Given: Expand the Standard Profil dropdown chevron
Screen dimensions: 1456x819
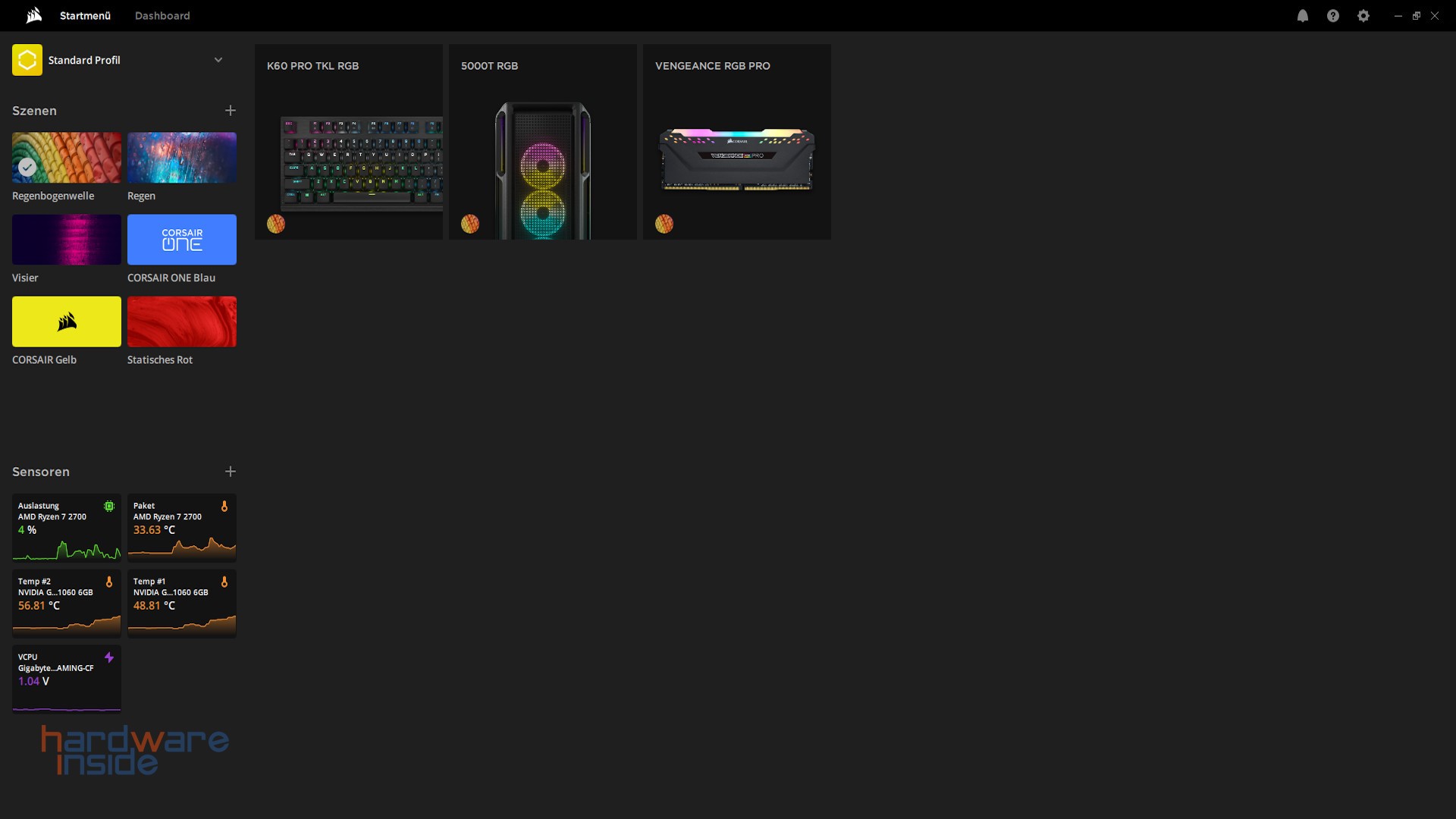Looking at the screenshot, I should click(x=218, y=60).
